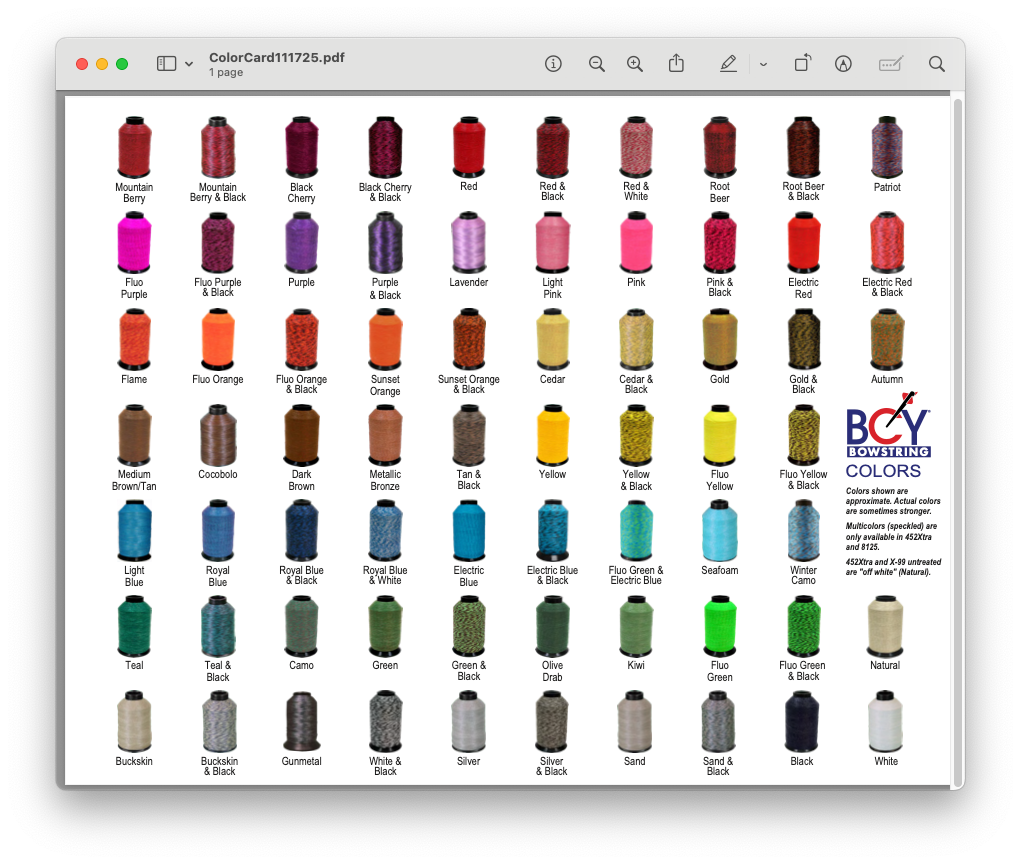The image size is (1021, 864).
Task: Click the 'Medium Brown/Tan' label
Action: (134, 480)
